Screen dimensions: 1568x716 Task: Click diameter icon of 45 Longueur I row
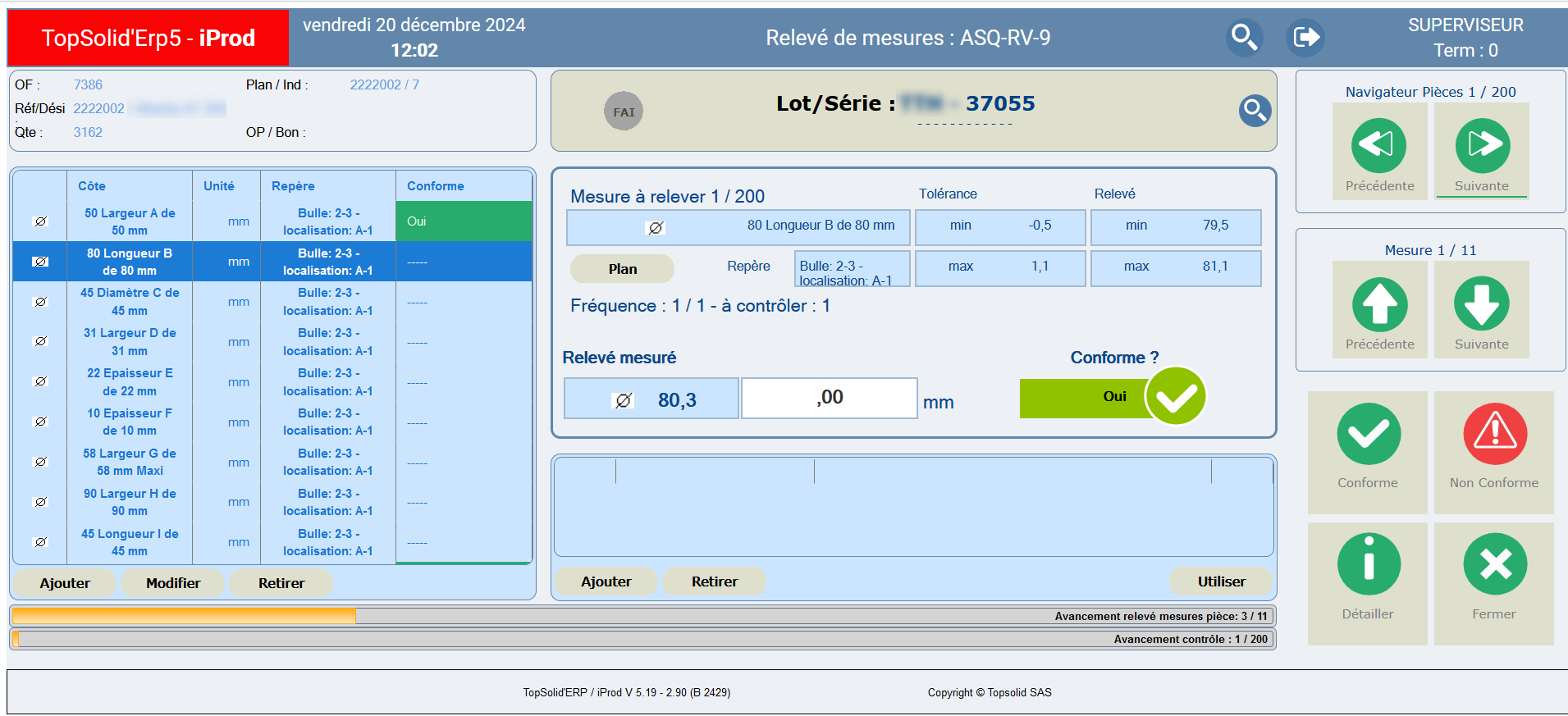pyautogui.click(x=40, y=542)
